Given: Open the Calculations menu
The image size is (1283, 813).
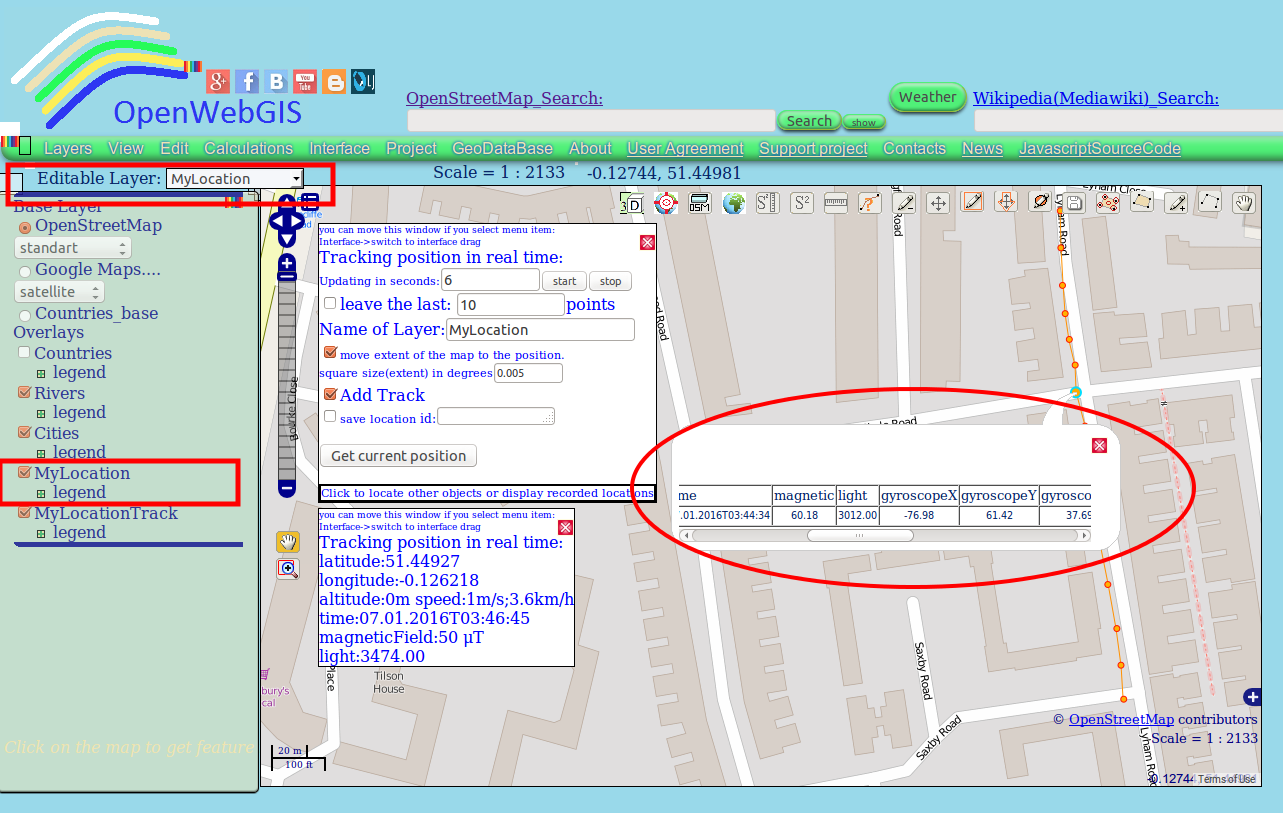Looking at the screenshot, I should [248, 148].
